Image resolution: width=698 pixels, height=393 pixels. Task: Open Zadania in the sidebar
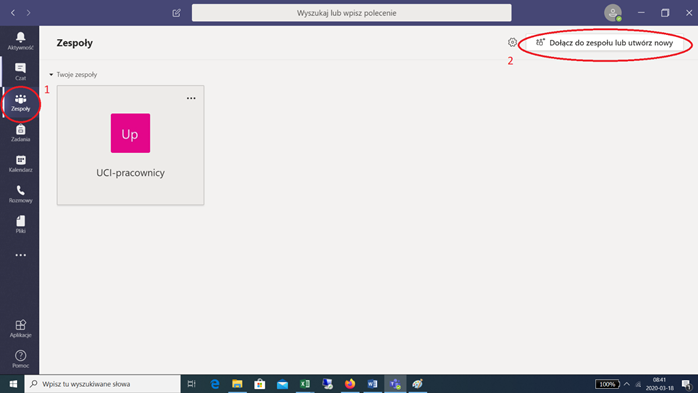point(20,133)
